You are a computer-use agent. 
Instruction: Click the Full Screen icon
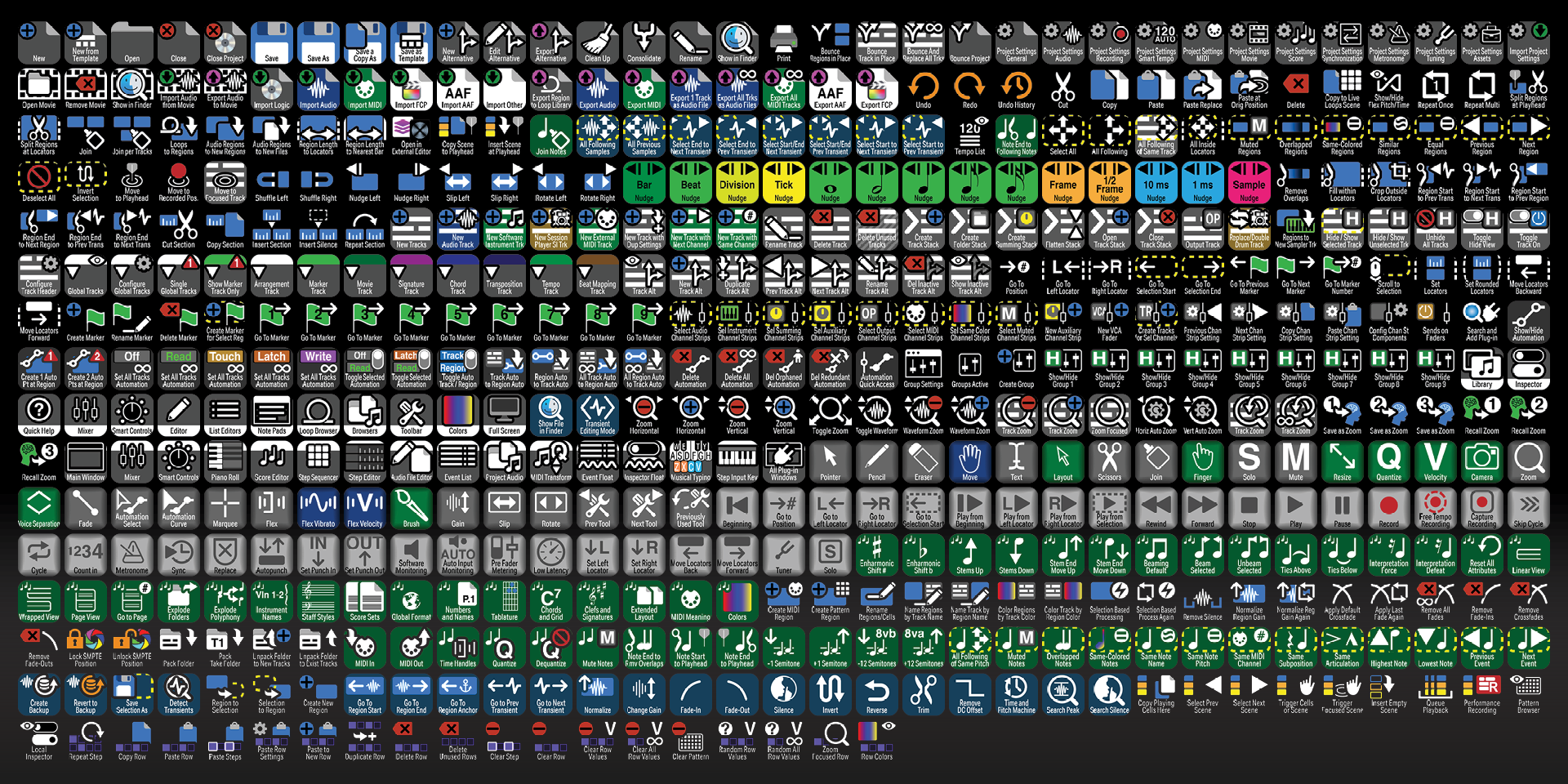pos(504,415)
